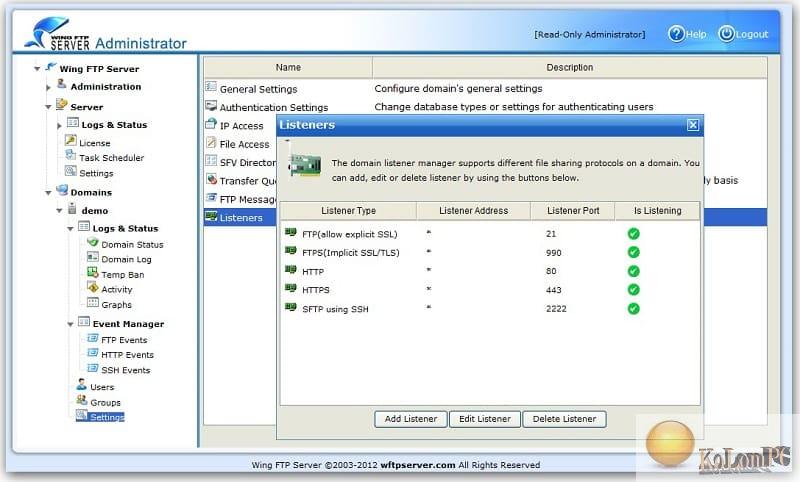Click the Domain Status icon
Screen dimensions: 800x482
point(93,242)
